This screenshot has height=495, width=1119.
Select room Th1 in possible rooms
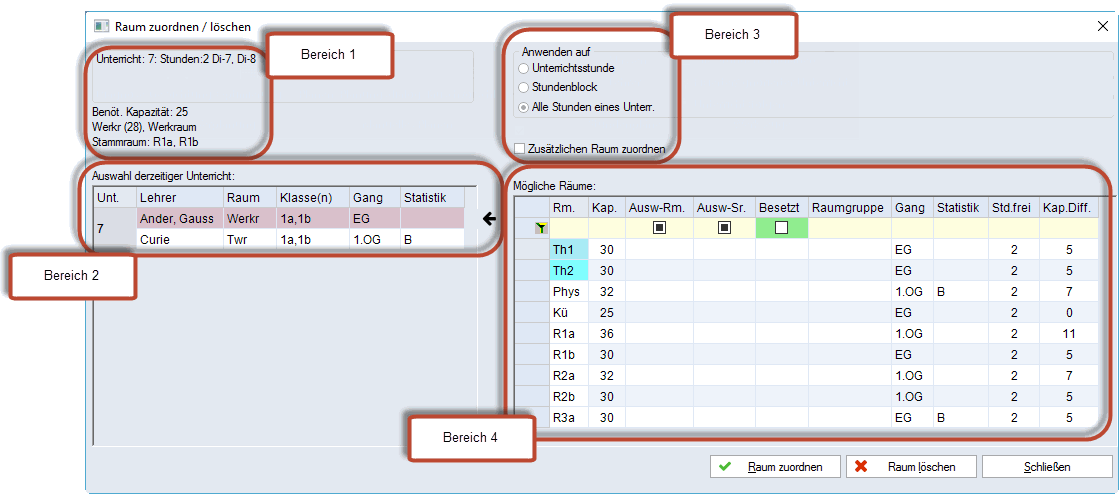567,250
